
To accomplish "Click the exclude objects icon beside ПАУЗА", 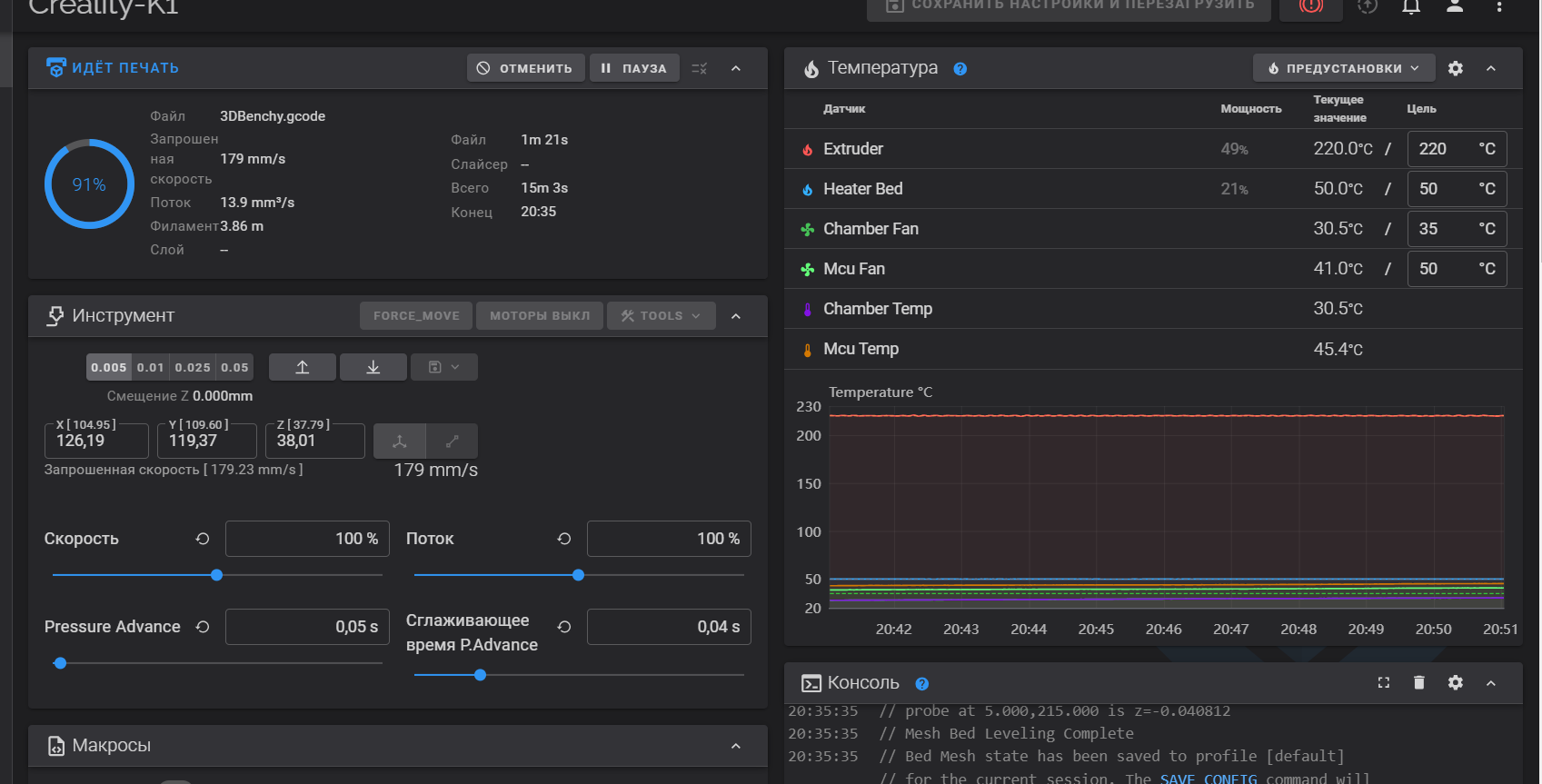I will 699,68.
